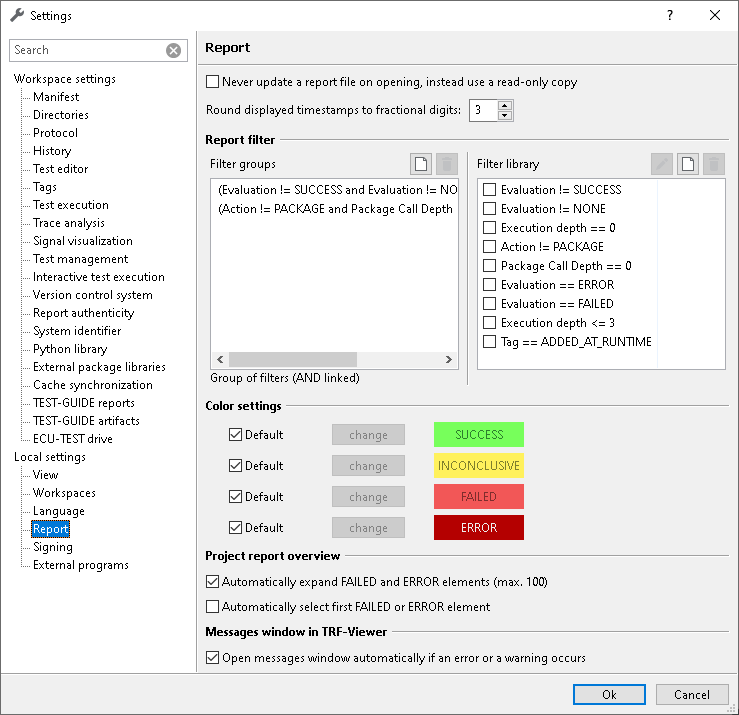Select Signing in Local settings
This screenshot has height=715, width=739.
53,547
